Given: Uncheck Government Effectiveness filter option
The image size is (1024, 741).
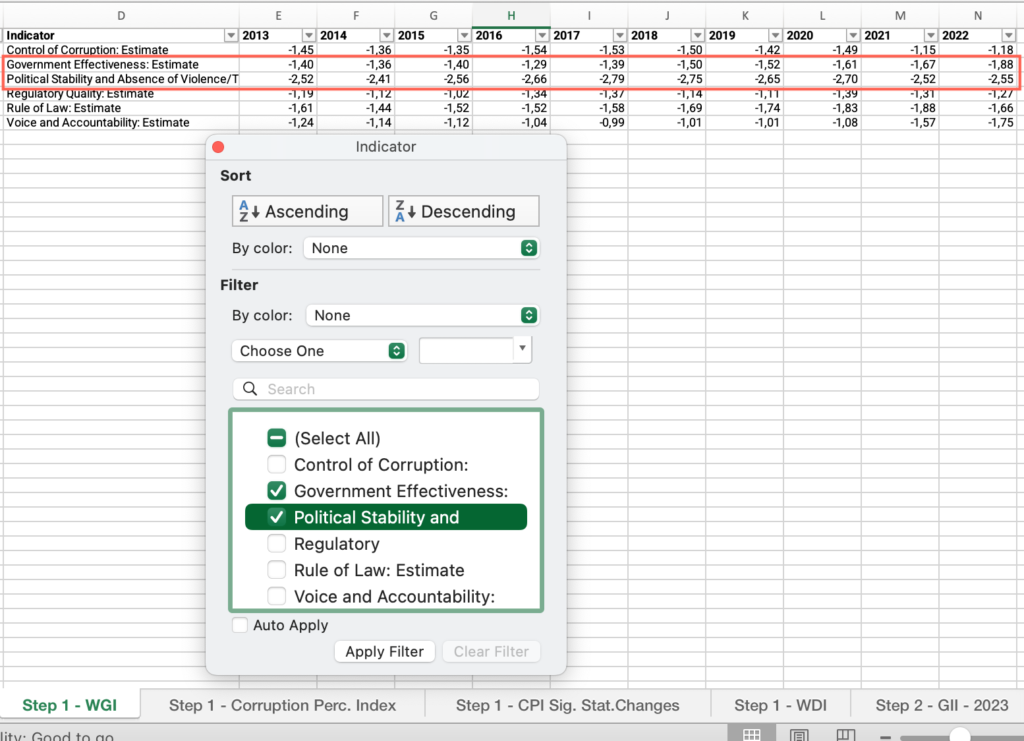Looking at the screenshot, I should tap(277, 491).
